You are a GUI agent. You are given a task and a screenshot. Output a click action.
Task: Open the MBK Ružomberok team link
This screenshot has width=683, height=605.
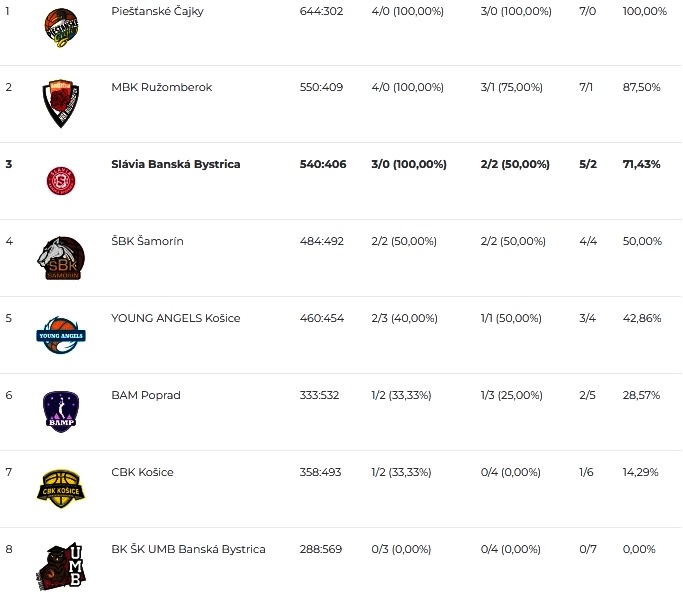tap(162, 87)
